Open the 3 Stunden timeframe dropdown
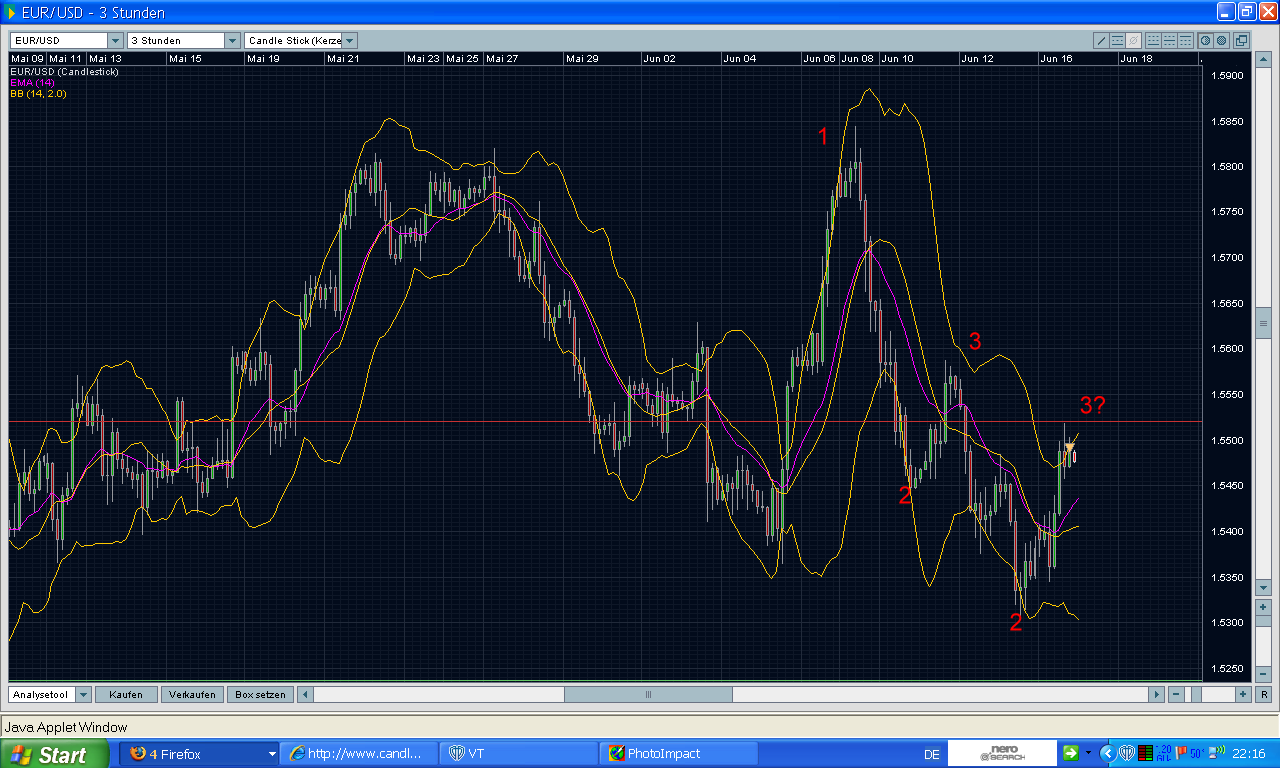This screenshot has height=768, width=1280. click(x=232, y=41)
